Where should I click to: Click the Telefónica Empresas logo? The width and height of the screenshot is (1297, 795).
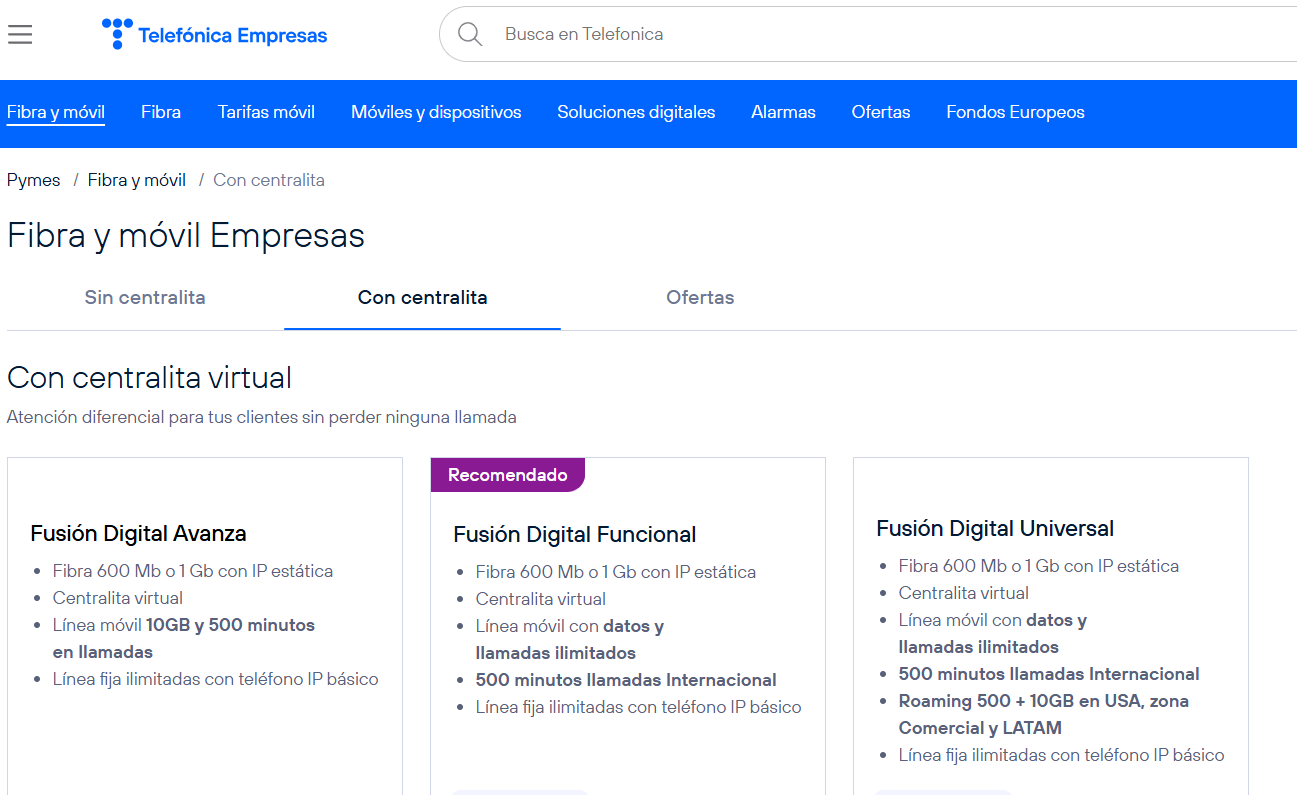click(215, 35)
